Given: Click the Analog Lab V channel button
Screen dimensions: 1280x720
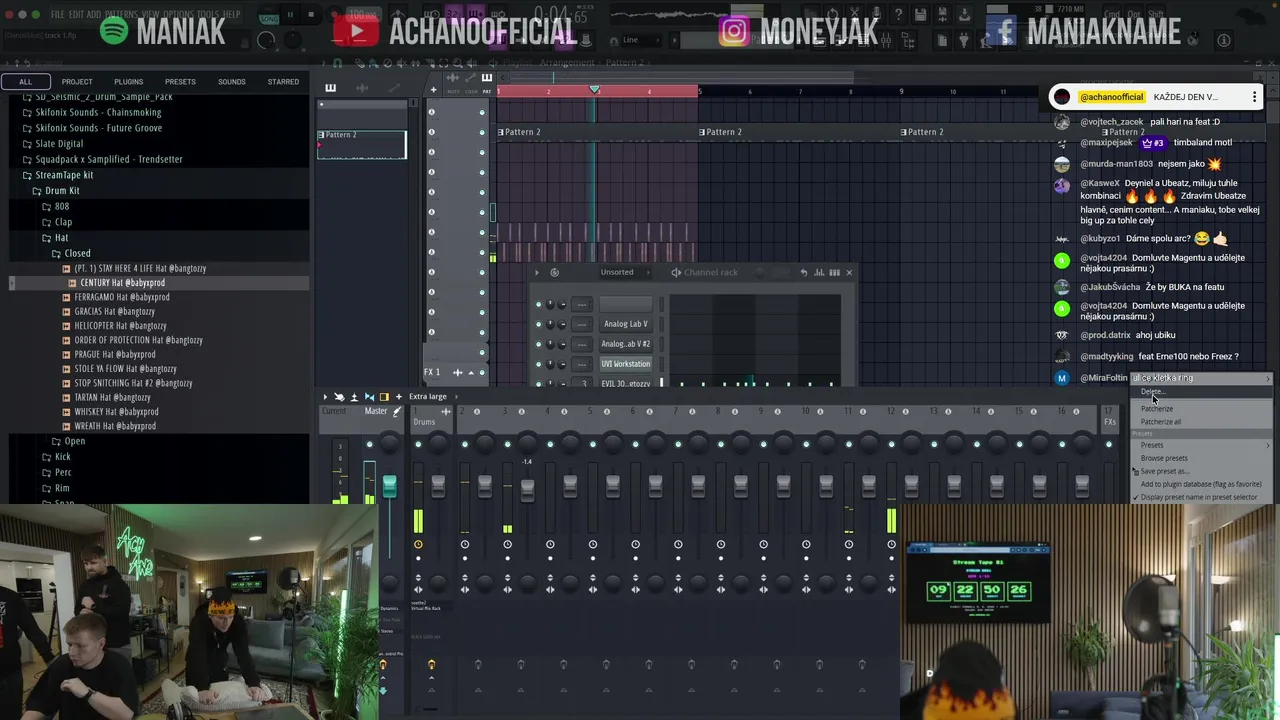Looking at the screenshot, I should [x=625, y=324].
